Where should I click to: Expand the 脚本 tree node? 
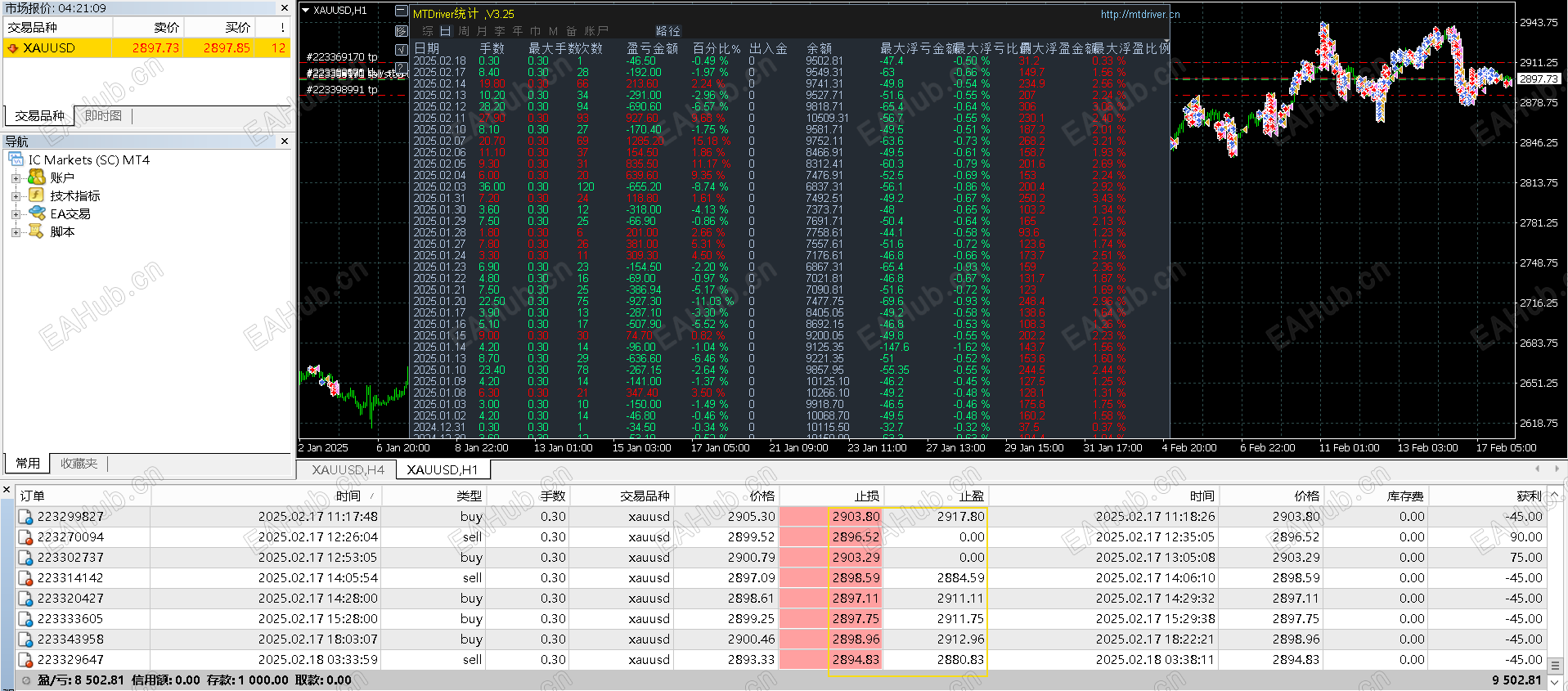click(16, 231)
